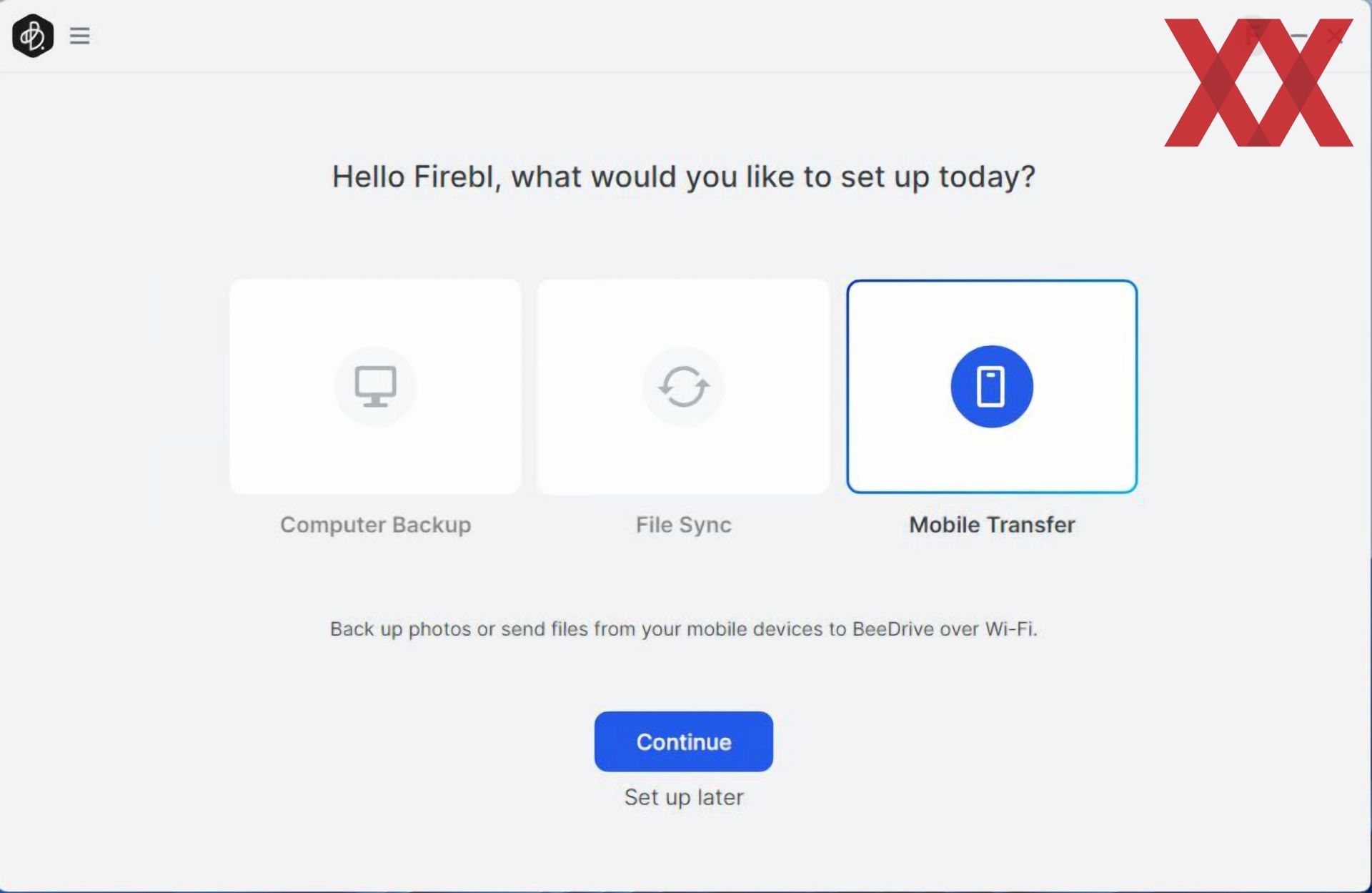Select the blue phone Mobile Transfer icon
Viewport: 1372px width, 893px height.
point(992,387)
